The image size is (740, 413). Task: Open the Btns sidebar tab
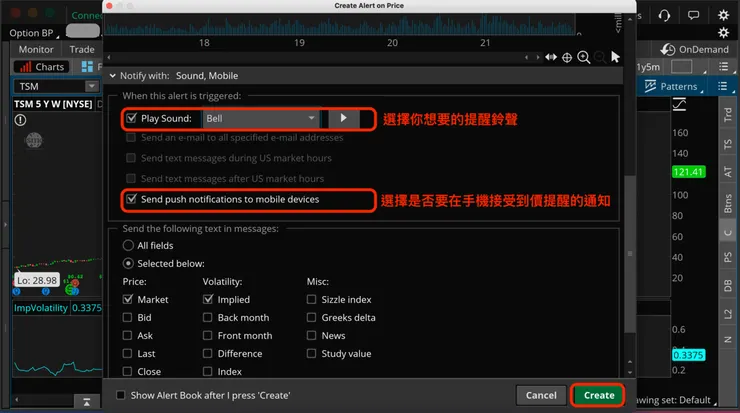point(728,203)
